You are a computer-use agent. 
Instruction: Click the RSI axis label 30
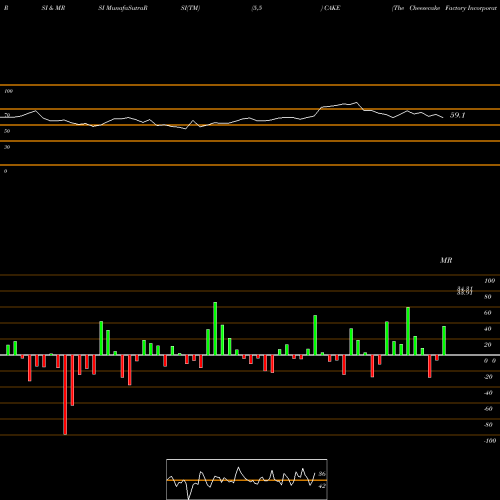click(x=7, y=147)
